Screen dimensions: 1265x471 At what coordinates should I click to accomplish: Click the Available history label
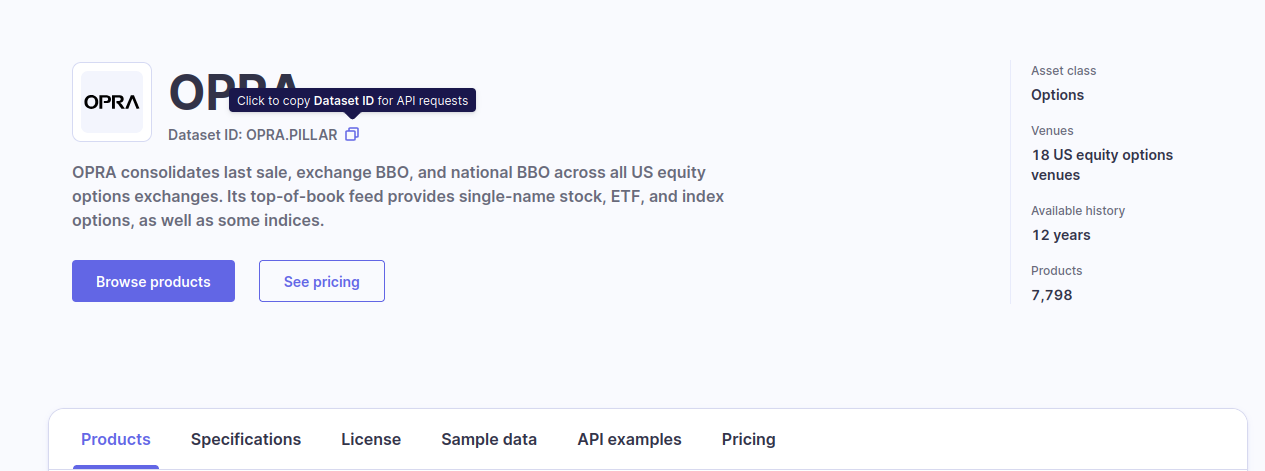pos(1077,211)
